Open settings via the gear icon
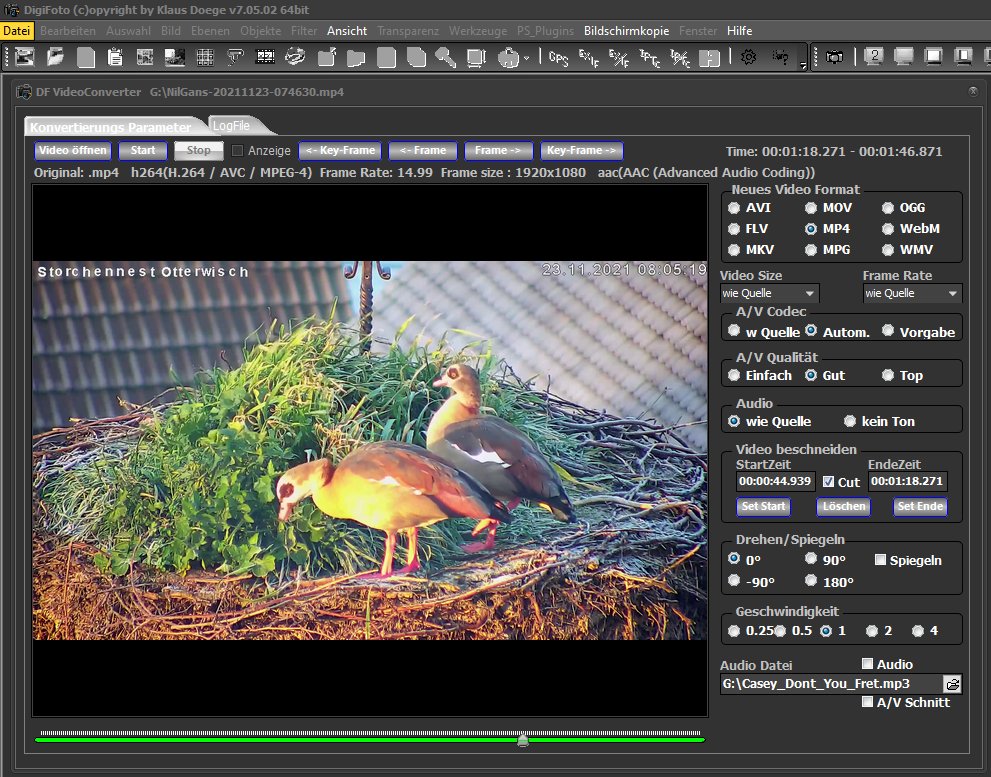 click(x=748, y=57)
